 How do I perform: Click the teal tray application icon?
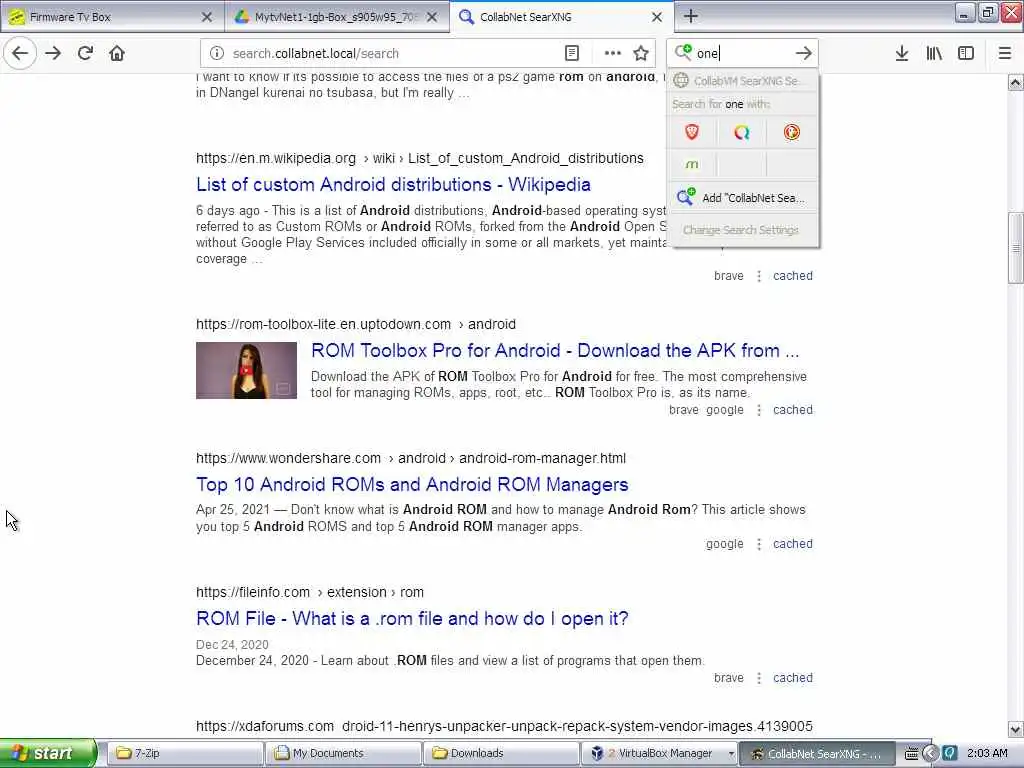point(950,754)
